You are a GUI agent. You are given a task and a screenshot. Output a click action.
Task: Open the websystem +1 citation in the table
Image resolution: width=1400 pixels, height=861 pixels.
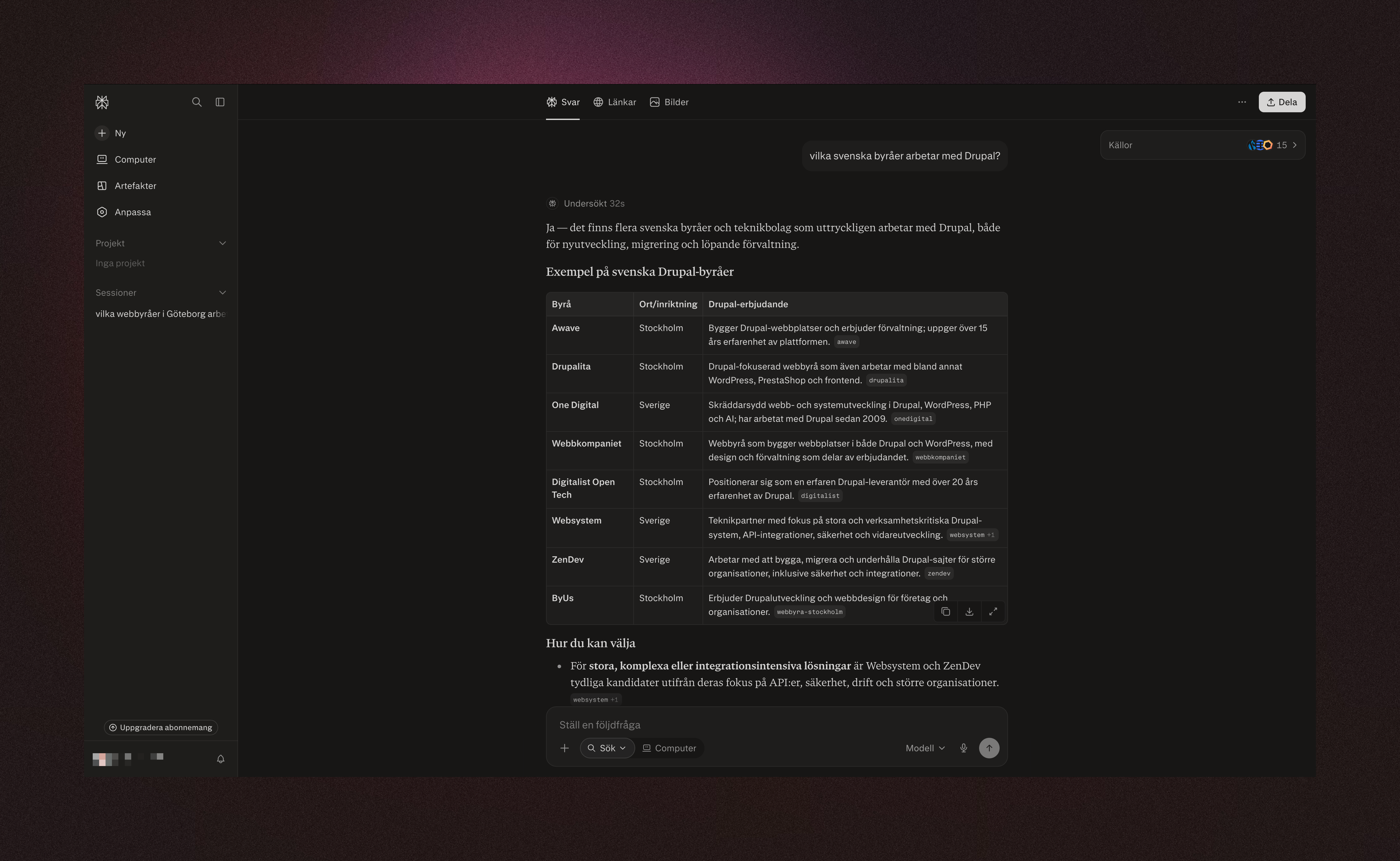(x=972, y=535)
